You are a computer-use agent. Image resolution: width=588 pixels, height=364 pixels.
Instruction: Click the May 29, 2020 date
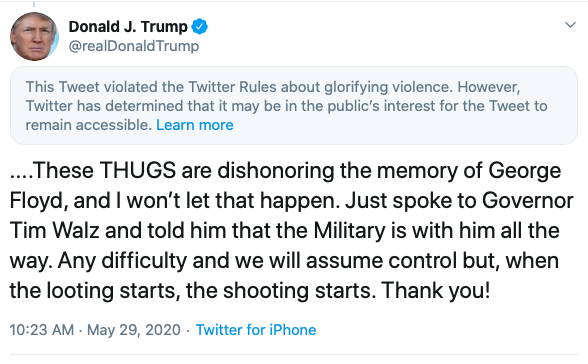pos(134,330)
